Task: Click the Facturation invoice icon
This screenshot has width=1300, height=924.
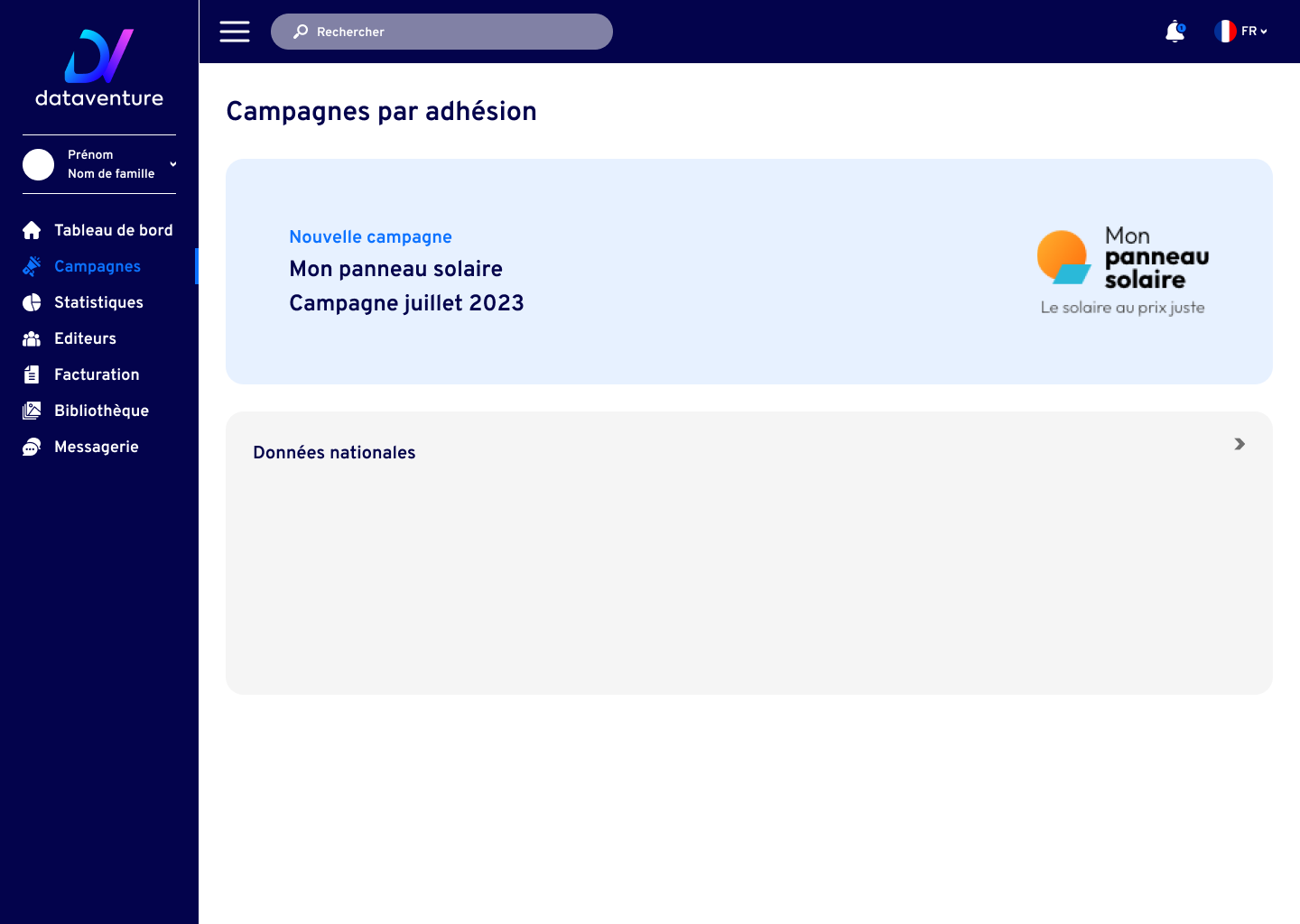Action: point(32,374)
